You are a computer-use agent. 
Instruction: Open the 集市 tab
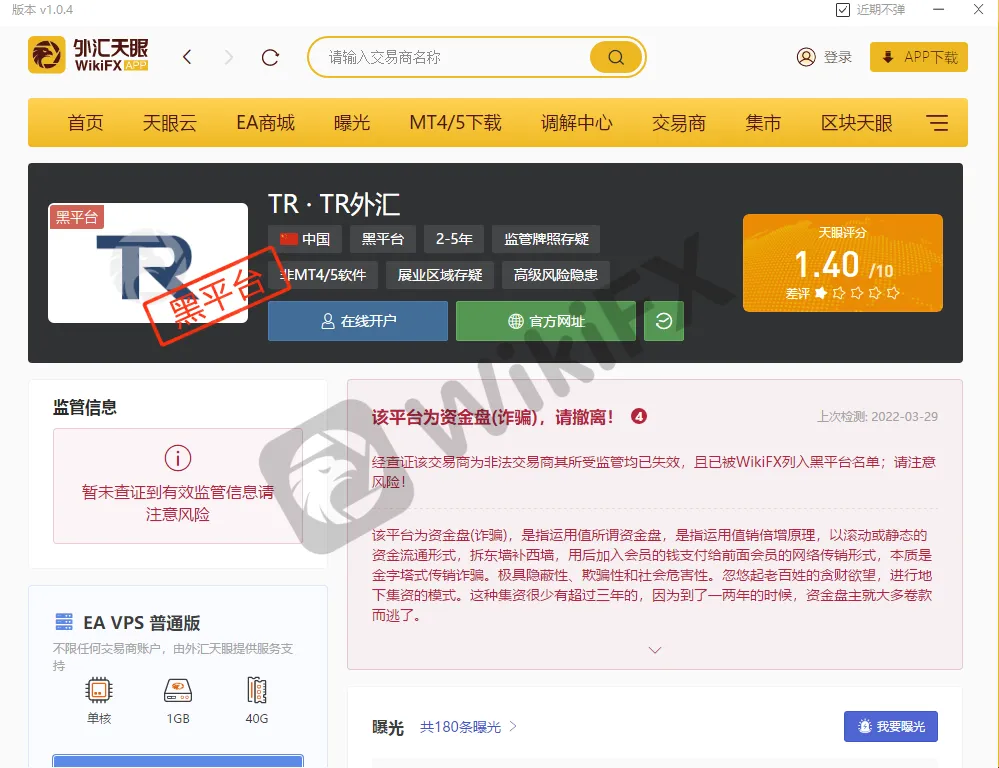[763, 122]
